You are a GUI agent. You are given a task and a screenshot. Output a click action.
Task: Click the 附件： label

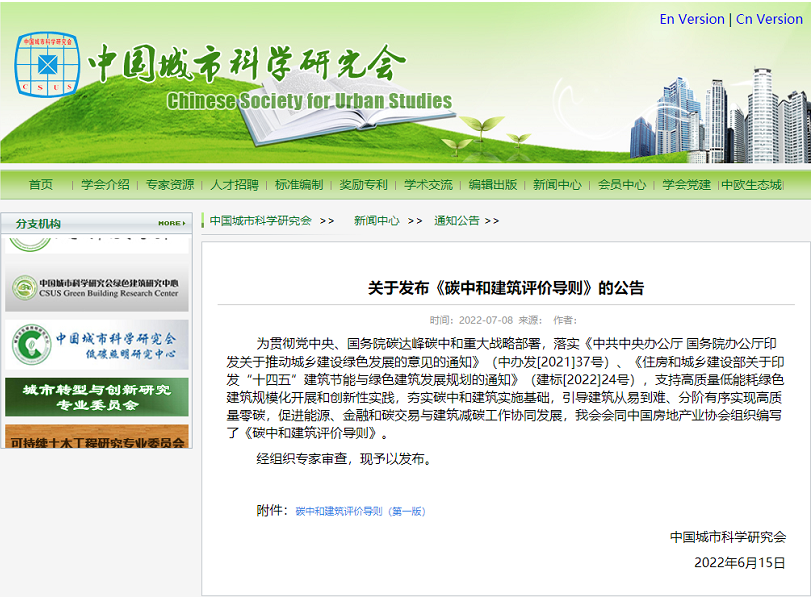coord(272,511)
